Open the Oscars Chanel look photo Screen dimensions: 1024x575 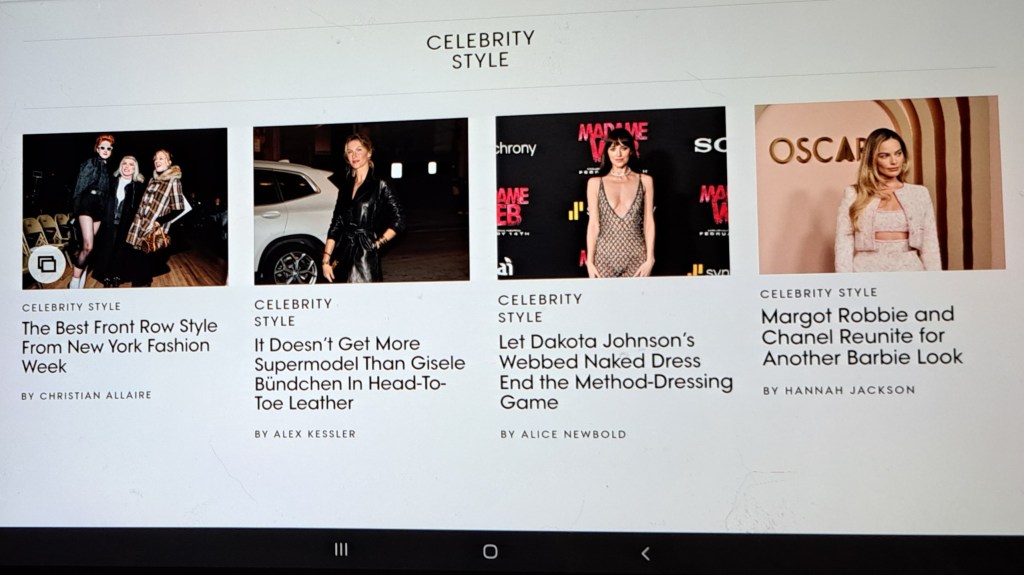(x=879, y=185)
